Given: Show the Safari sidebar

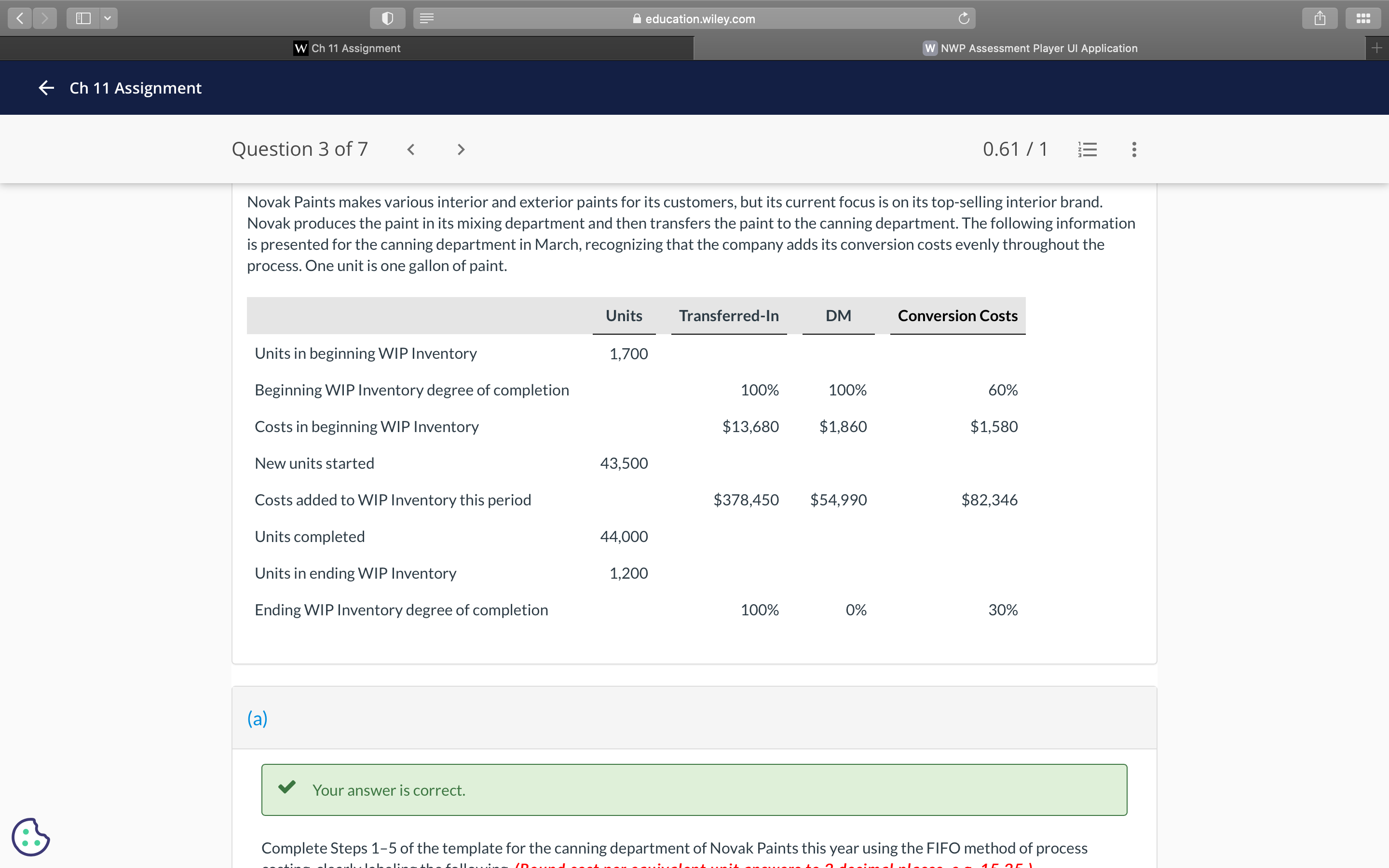Looking at the screenshot, I should (x=84, y=18).
